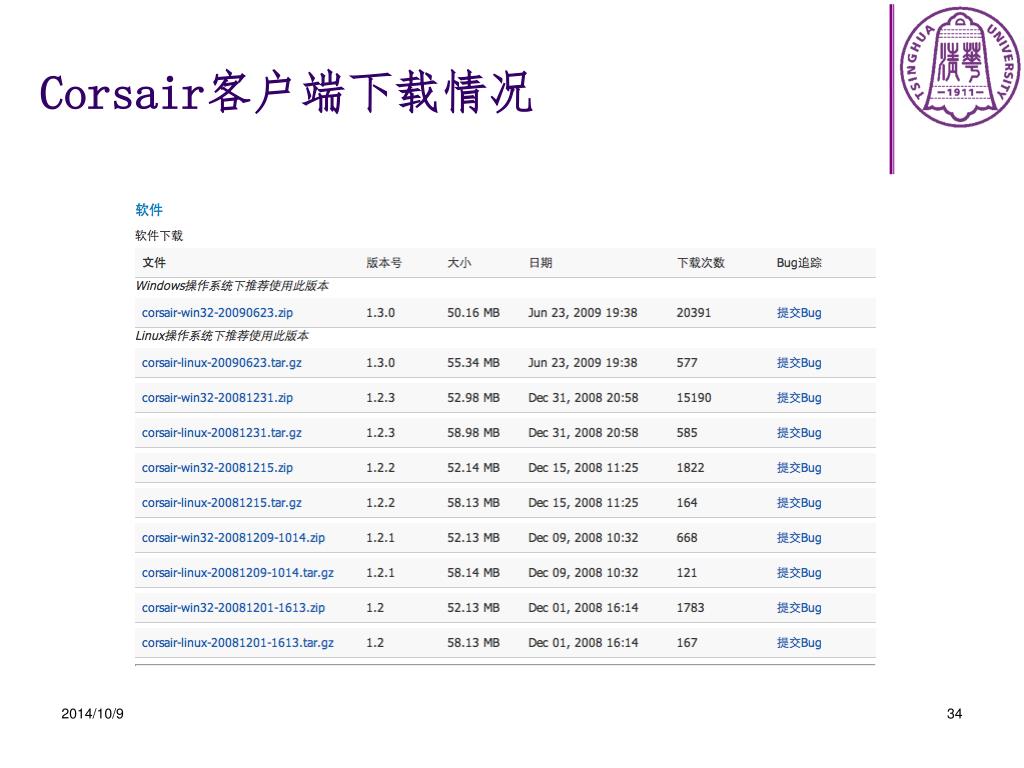
Task: Click 提交Bug for corsair-linux-20081215.tar.gz
Action: click(799, 503)
